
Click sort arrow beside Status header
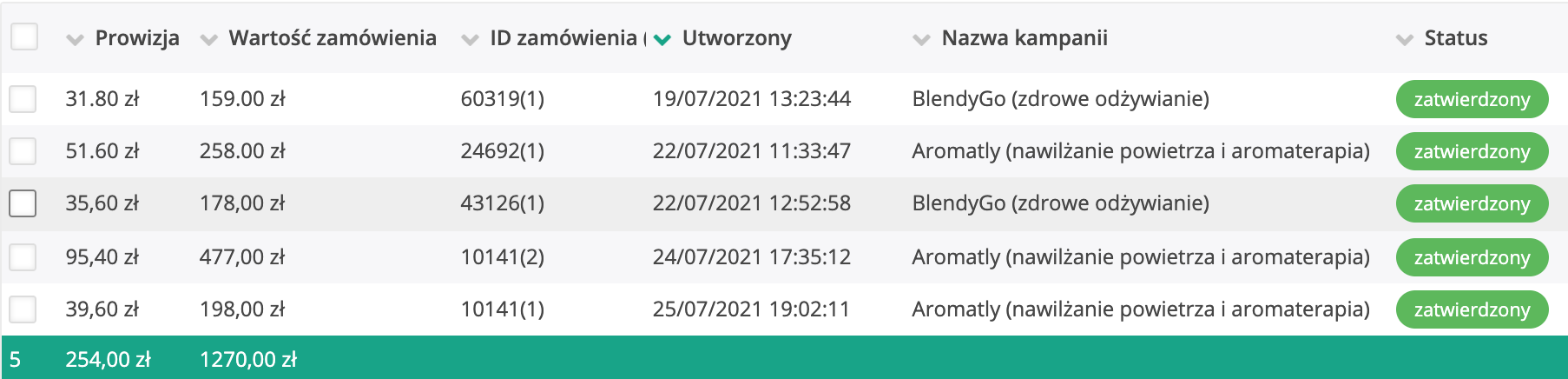[x=1404, y=39]
